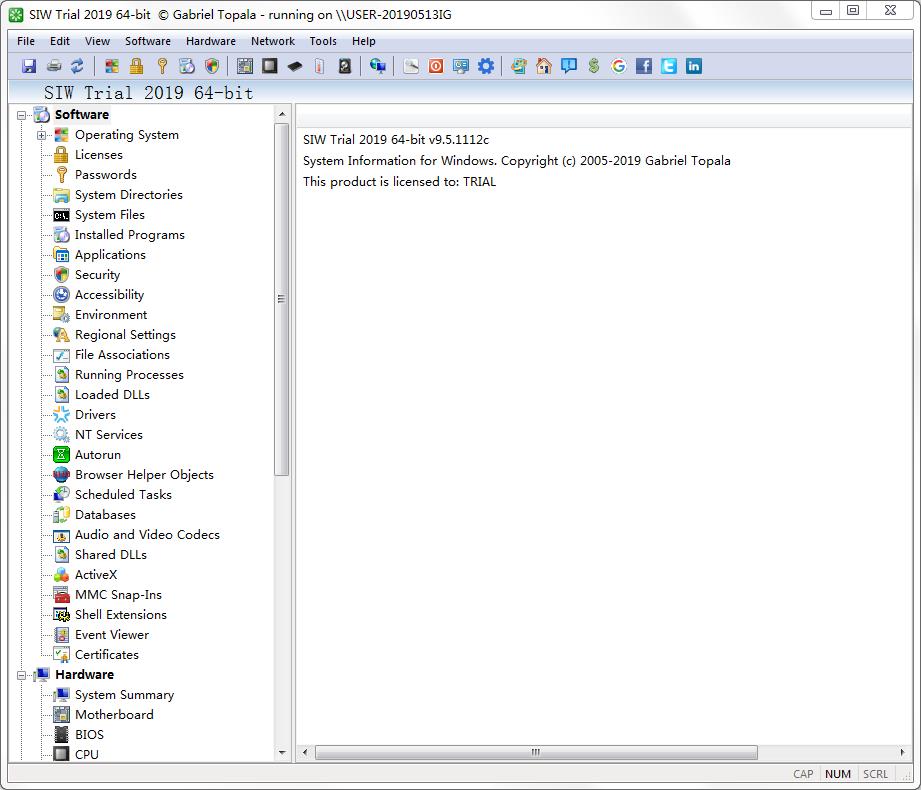Collapse the Hardware tree section

pyautogui.click(x=23, y=675)
